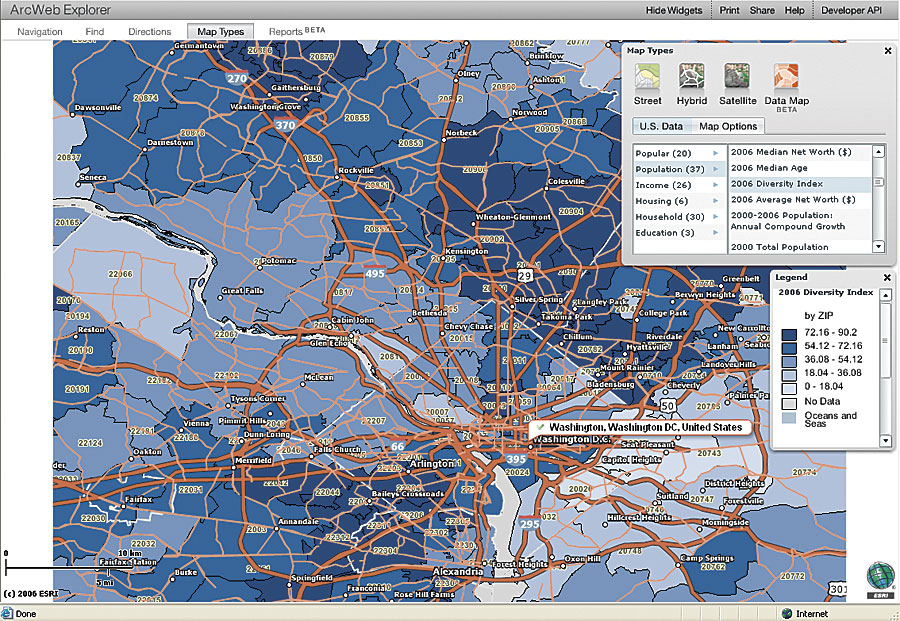
Task: Switch to the Map Options tab
Action: [728, 126]
